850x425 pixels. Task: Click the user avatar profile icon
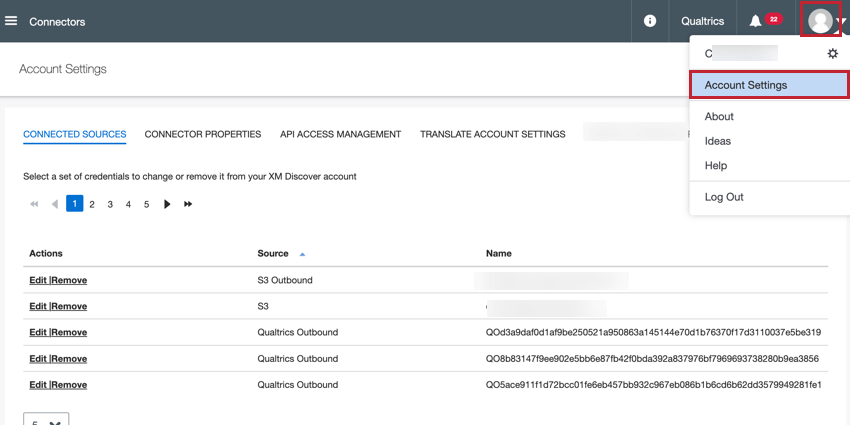820,21
